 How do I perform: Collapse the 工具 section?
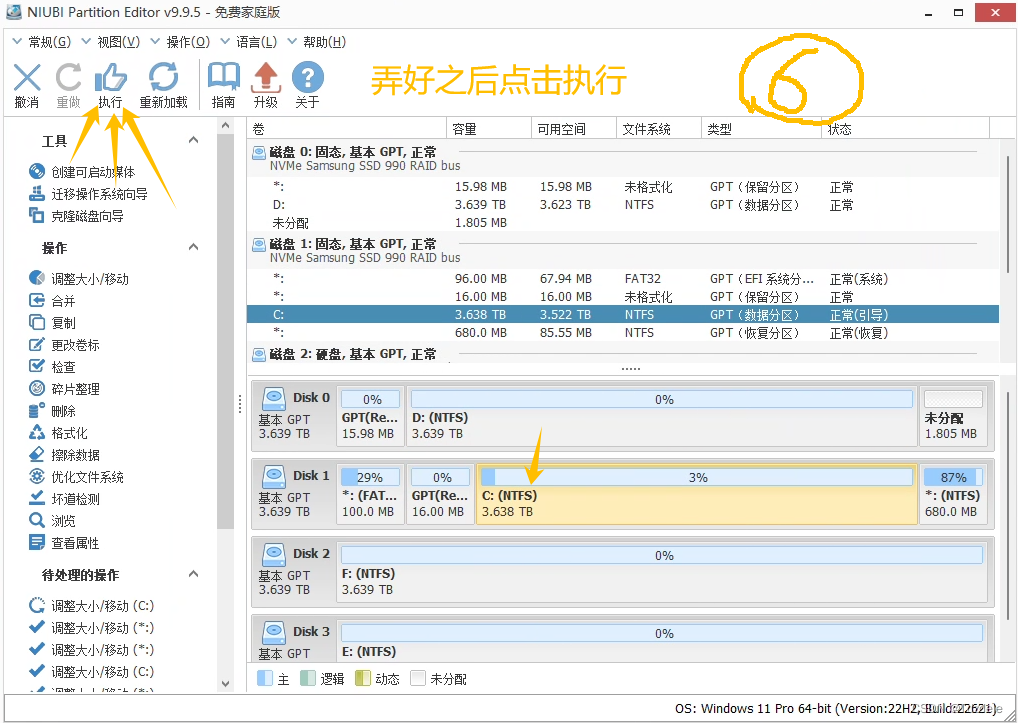pyautogui.click(x=193, y=140)
